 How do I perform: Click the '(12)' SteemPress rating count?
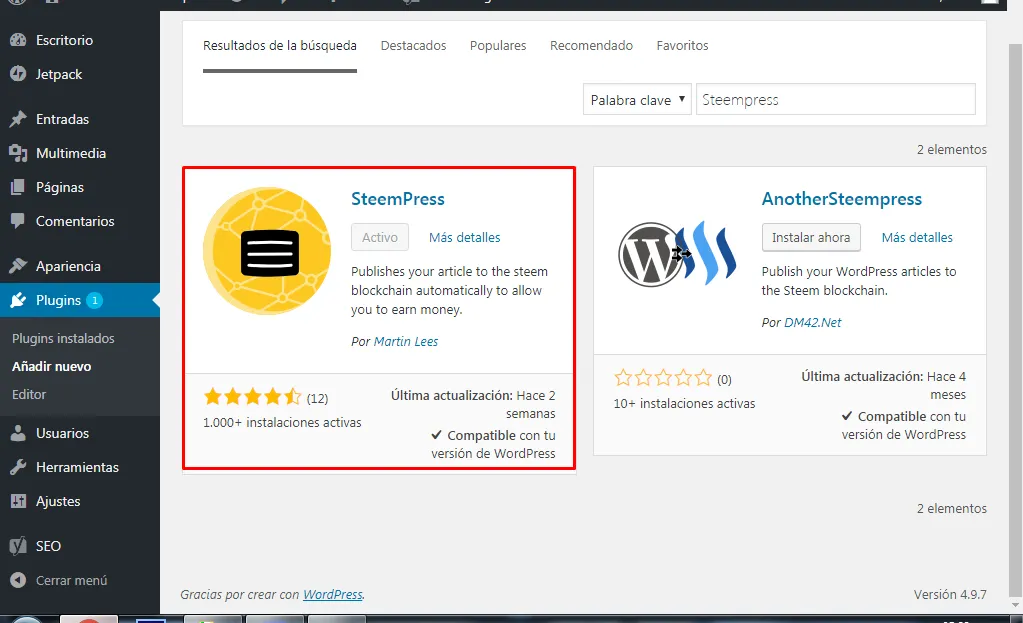point(317,399)
